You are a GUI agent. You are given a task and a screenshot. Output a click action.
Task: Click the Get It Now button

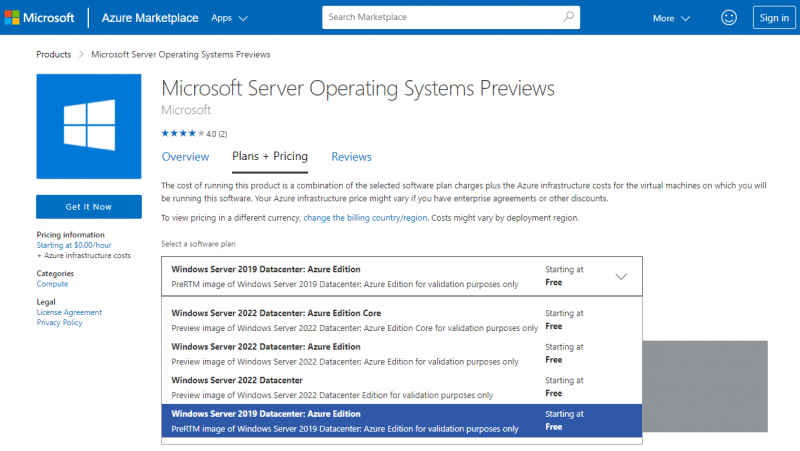coord(89,207)
